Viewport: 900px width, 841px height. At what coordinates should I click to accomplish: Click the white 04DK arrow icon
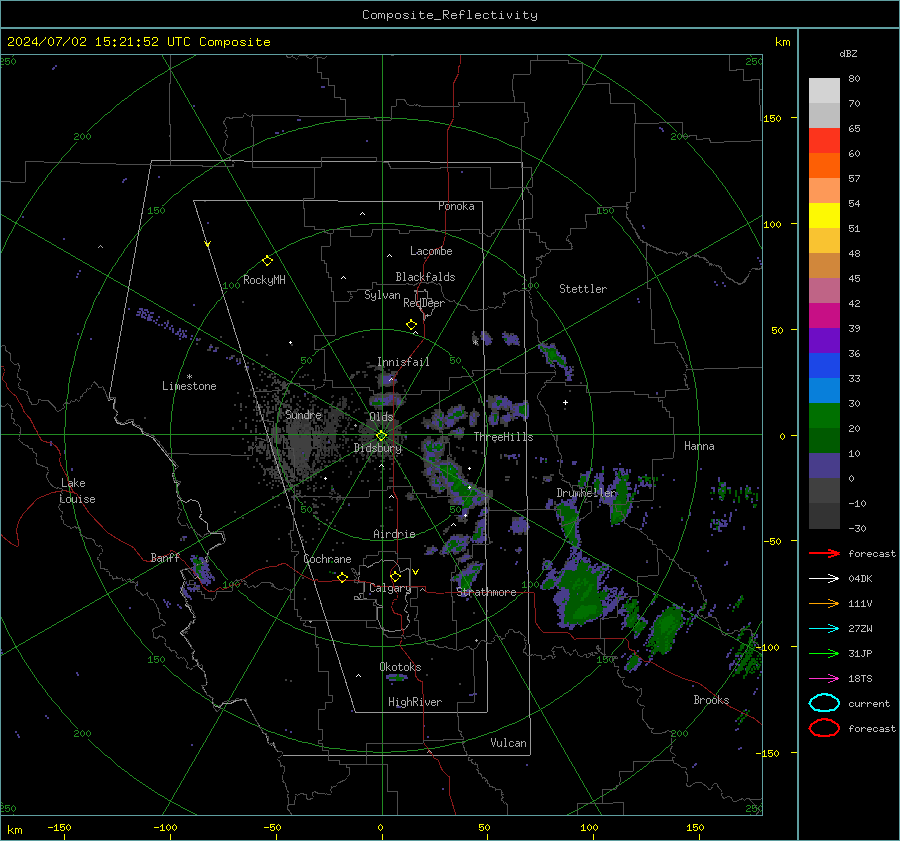point(824,579)
